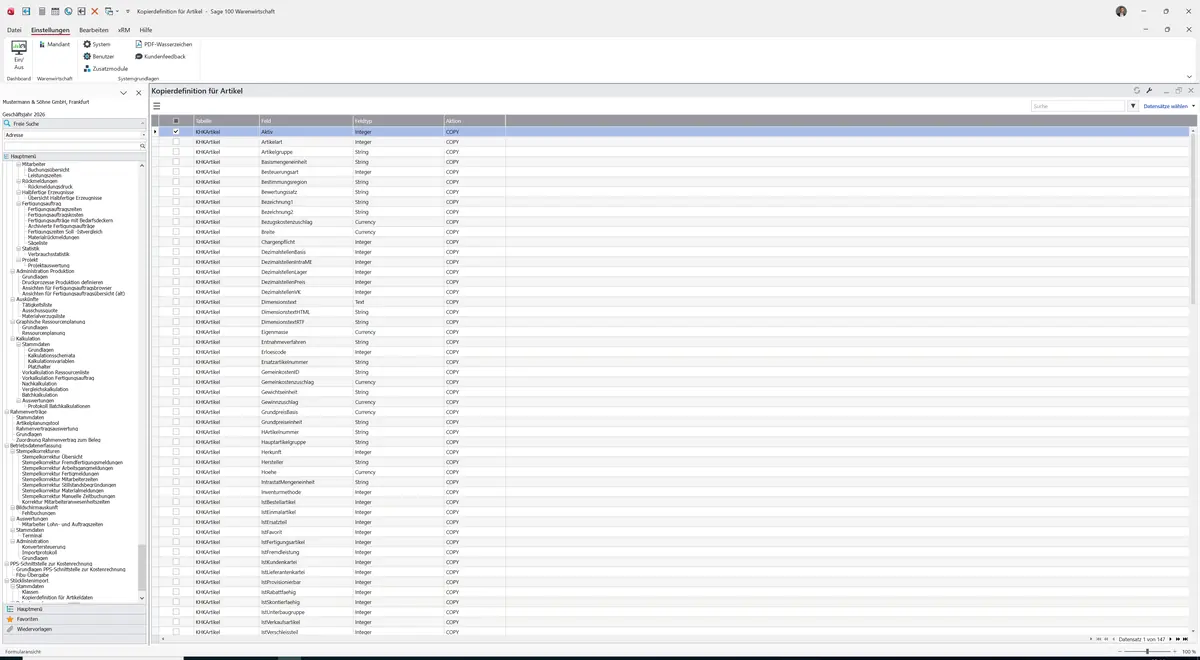The image size is (1200, 660).
Task: Click the refresh icon in the Kopierdefinition panel header
Action: click(x=1137, y=91)
